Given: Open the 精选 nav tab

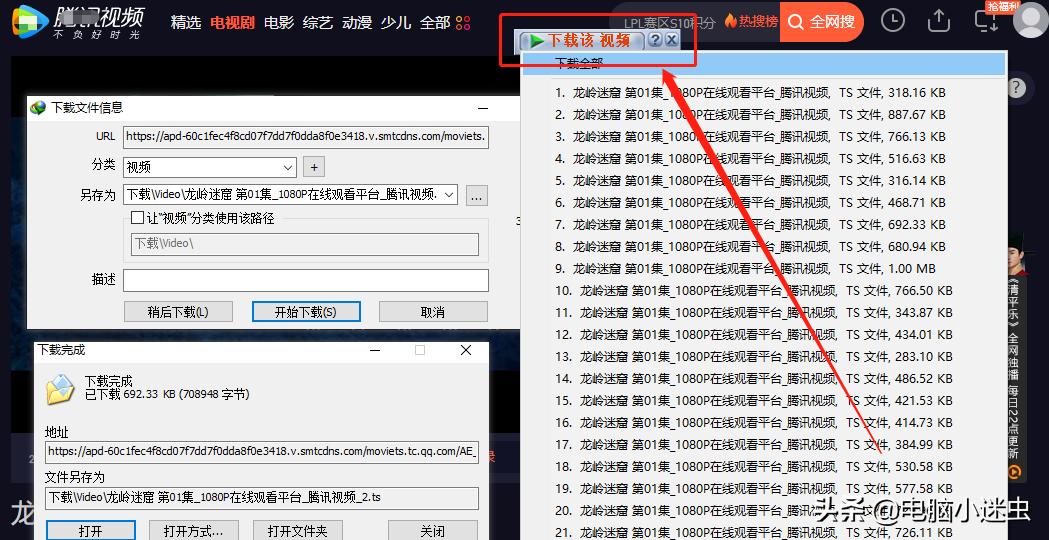Looking at the screenshot, I should coord(186,22).
